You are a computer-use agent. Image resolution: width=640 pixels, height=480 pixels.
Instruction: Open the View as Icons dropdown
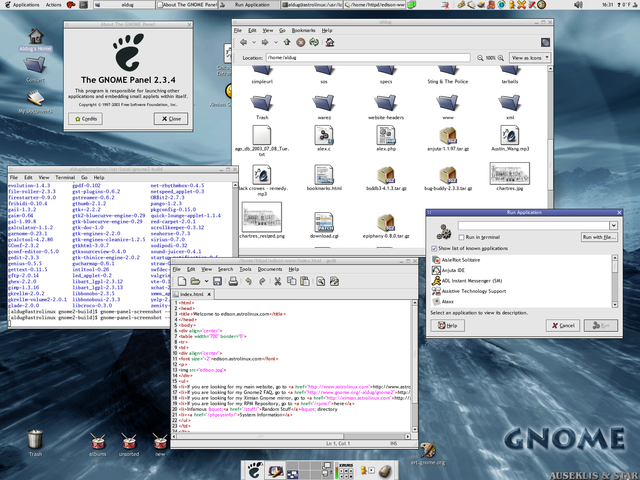tap(529, 58)
